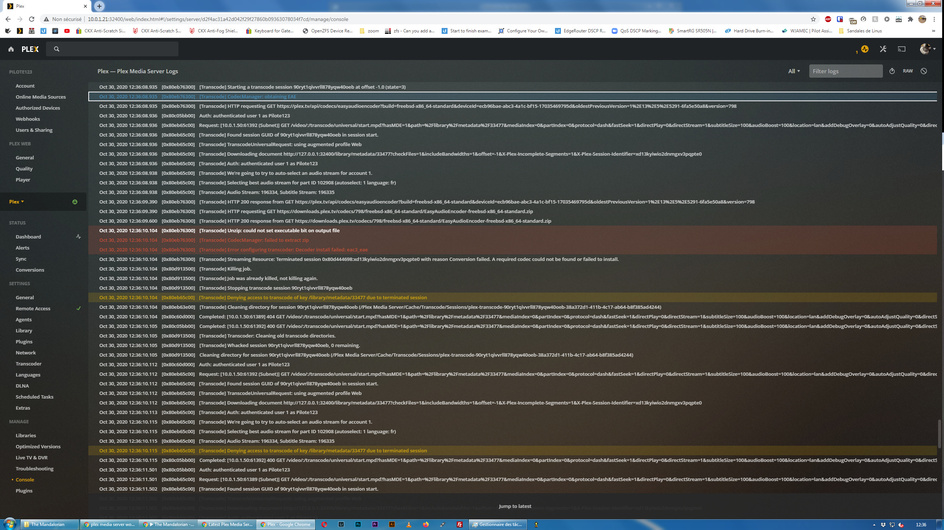Select log line 'Unzip: could not set executable bit'
This screenshot has height=530, width=944.
(x=513, y=231)
